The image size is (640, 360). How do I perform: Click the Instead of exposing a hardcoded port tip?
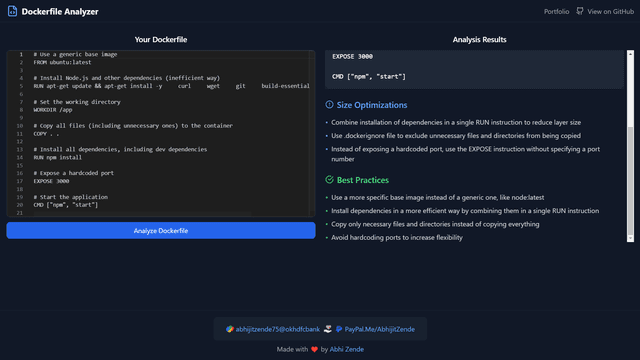[465, 154]
